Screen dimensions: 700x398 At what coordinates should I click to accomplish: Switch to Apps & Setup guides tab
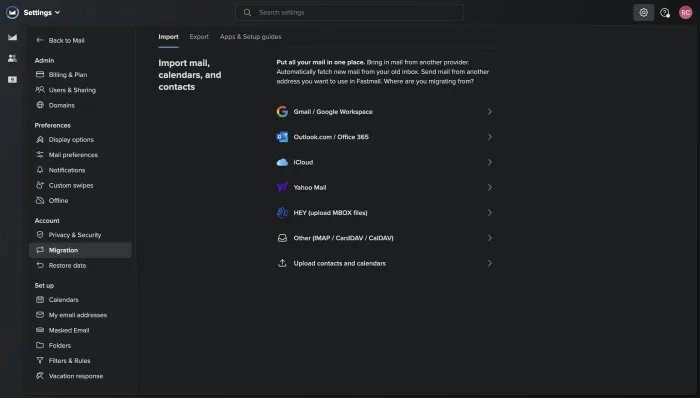250,37
